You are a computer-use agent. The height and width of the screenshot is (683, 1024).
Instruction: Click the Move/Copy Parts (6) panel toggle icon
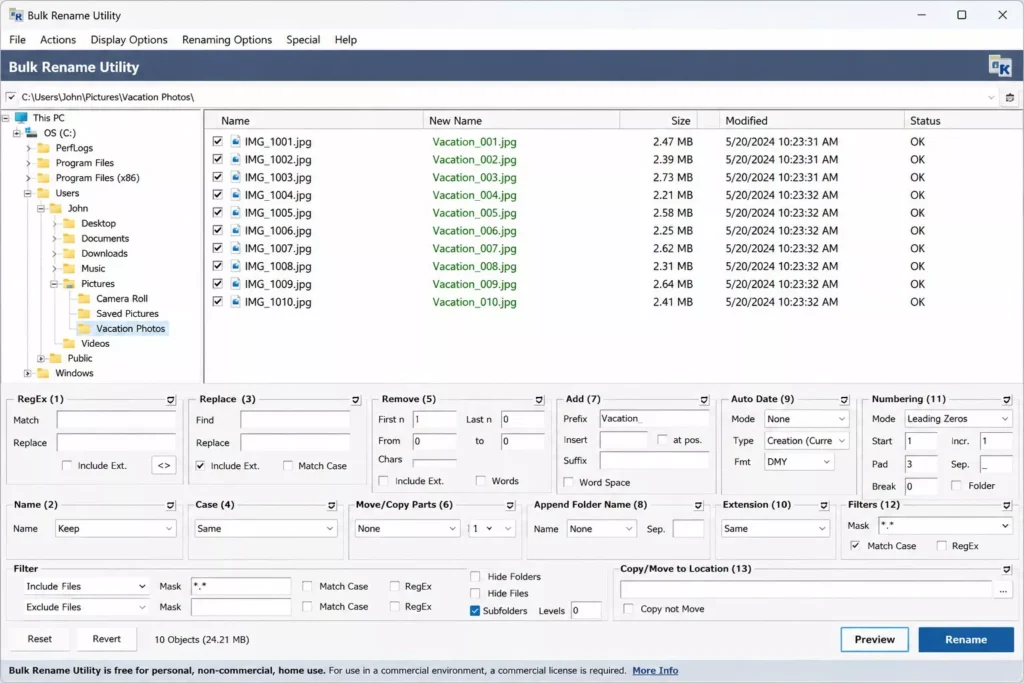(x=510, y=505)
